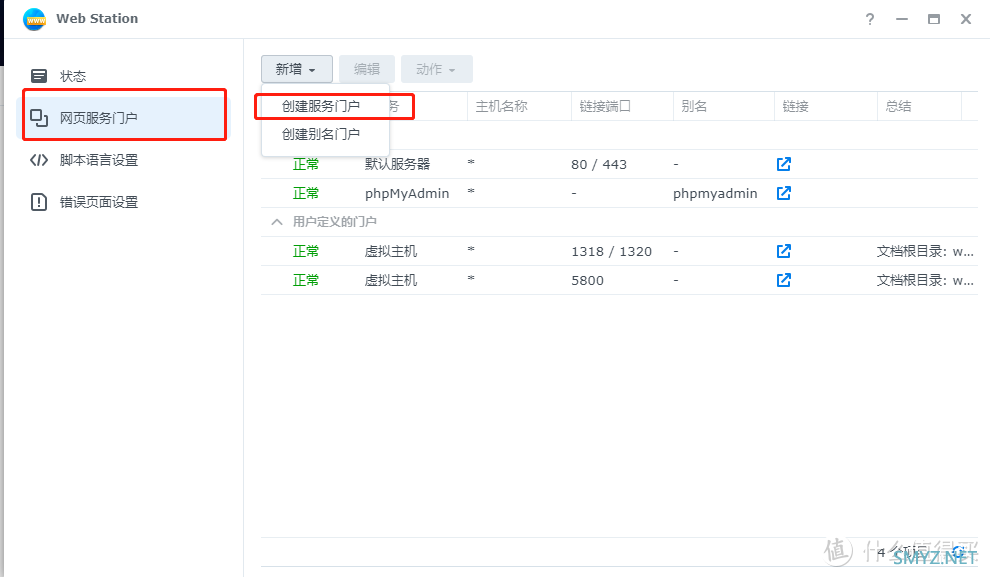This screenshot has height=577, width=990.
Task: Switch to 脚本语言设置 sidebar tab
Action: click(124, 160)
